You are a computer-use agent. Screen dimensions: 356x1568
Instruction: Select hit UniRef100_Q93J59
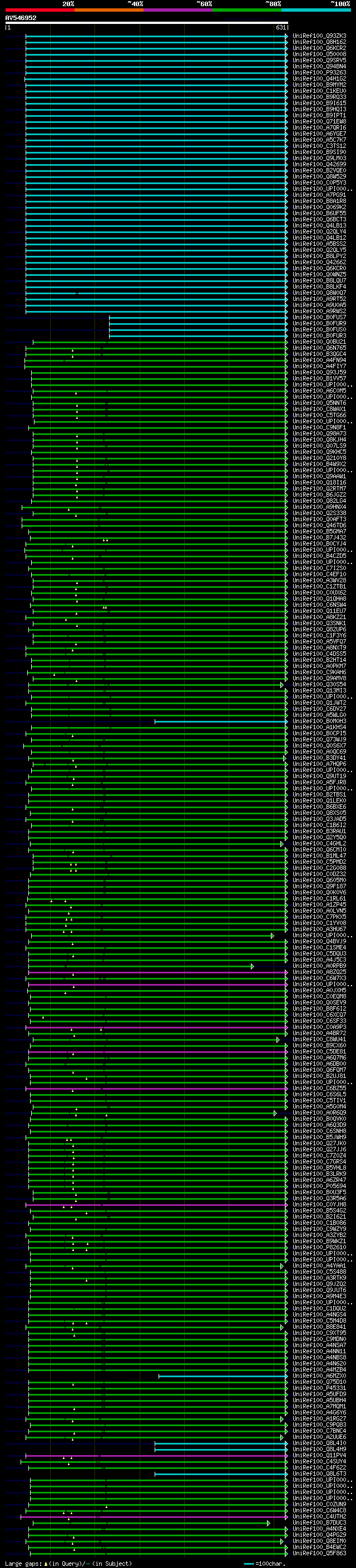tap(319, 372)
